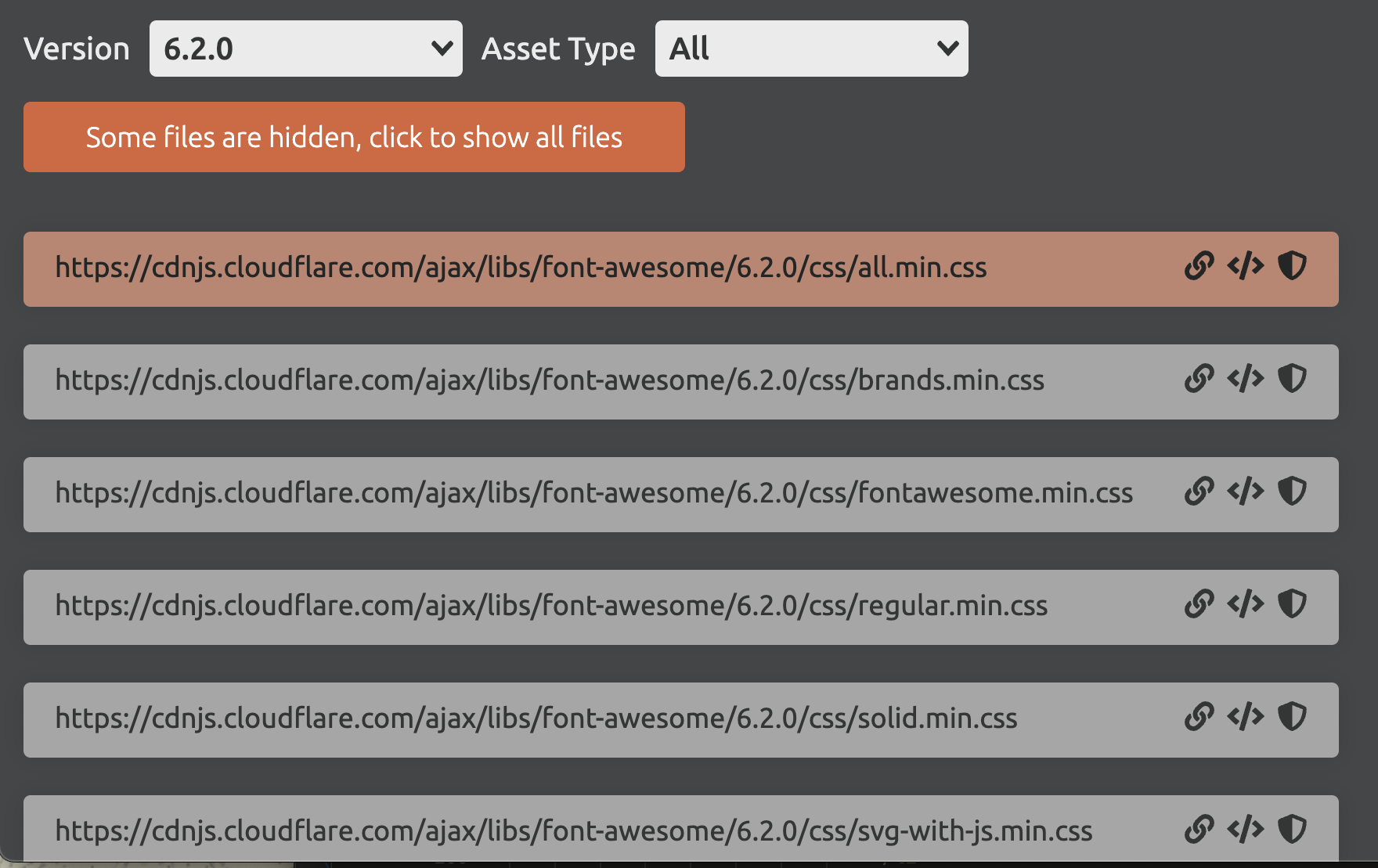Select the brands.min.css URL row
1378x868 pixels.
coord(549,380)
